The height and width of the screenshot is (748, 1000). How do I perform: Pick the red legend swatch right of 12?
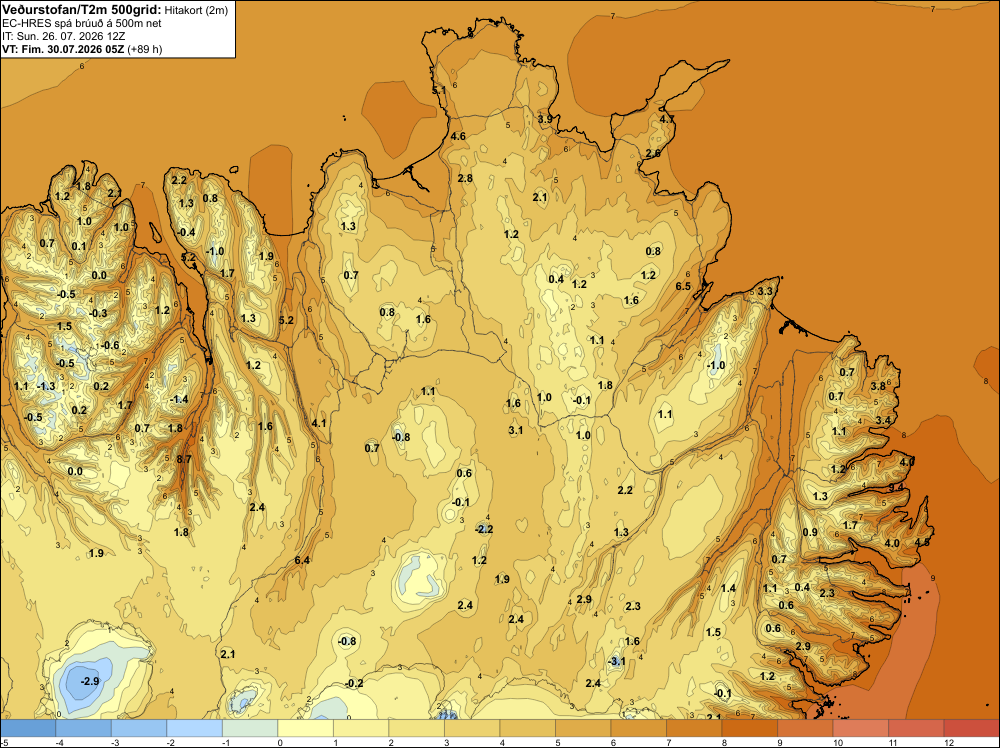click(971, 728)
